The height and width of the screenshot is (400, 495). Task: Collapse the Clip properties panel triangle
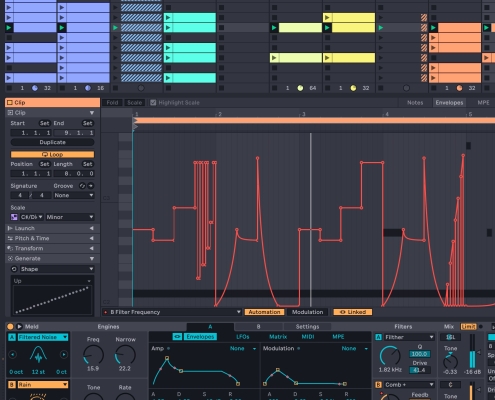92,113
